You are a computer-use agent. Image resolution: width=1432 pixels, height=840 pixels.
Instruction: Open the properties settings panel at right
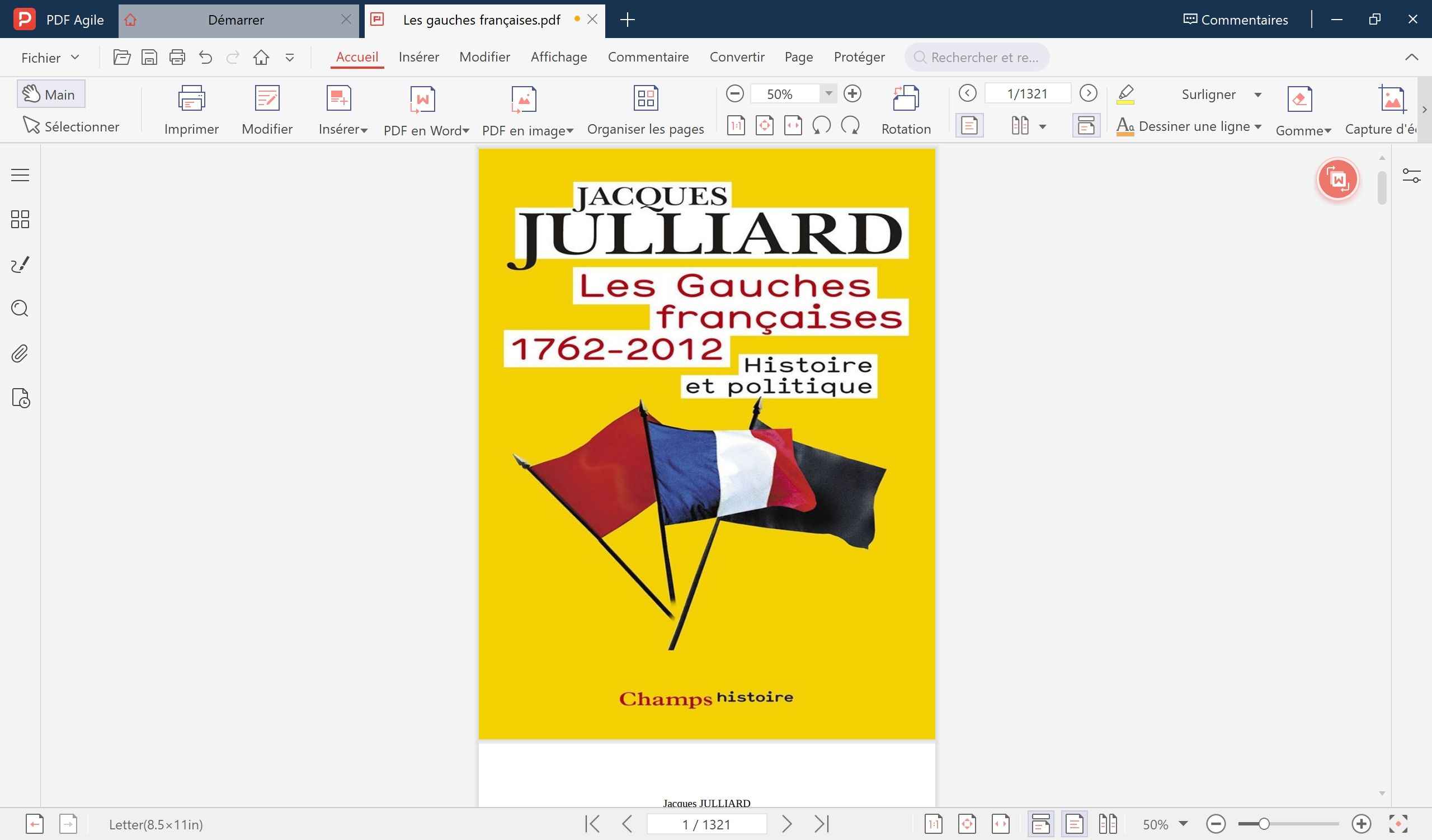pos(1411,176)
